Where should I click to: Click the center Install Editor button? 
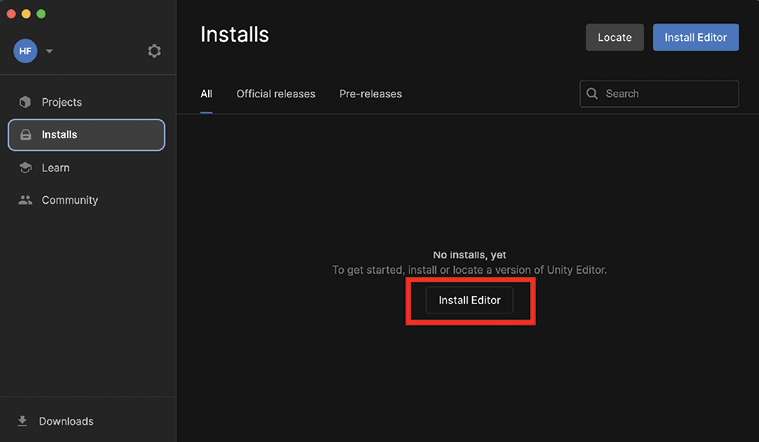(470, 300)
